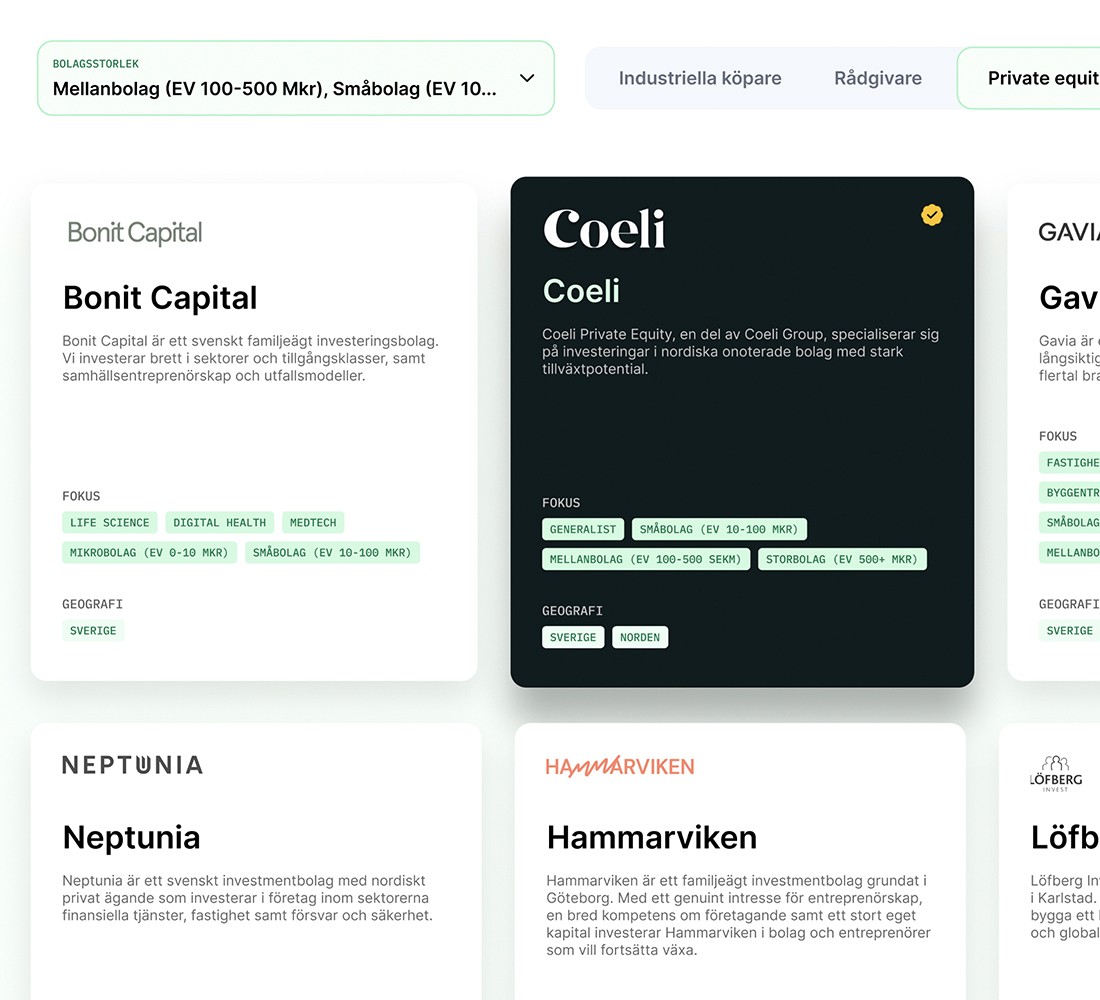Open the Coeli card title

coord(582,291)
